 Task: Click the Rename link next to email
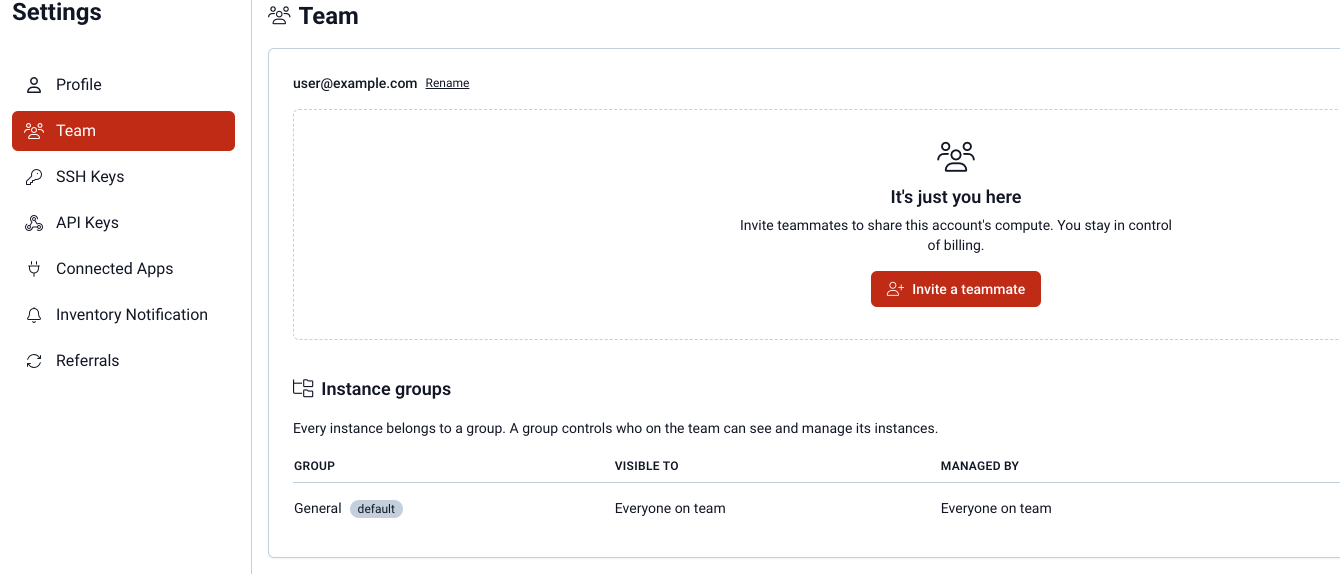pos(447,83)
